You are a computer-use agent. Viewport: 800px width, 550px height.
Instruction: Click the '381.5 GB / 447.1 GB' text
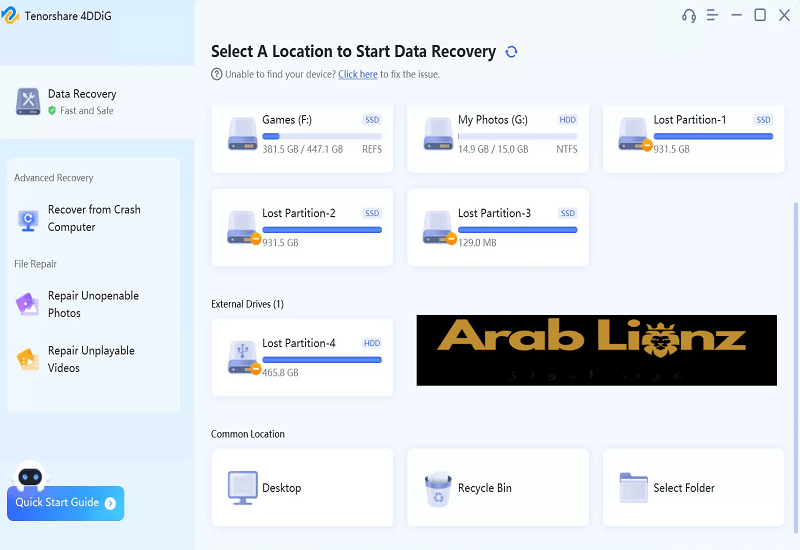[x=303, y=149]
